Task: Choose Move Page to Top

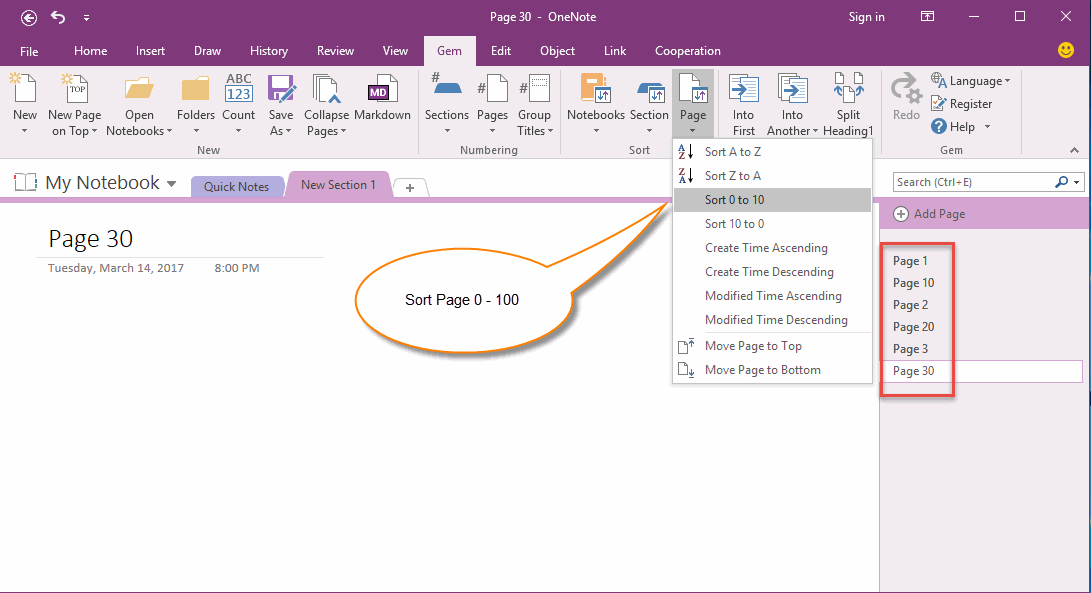Action: point(772,346)
